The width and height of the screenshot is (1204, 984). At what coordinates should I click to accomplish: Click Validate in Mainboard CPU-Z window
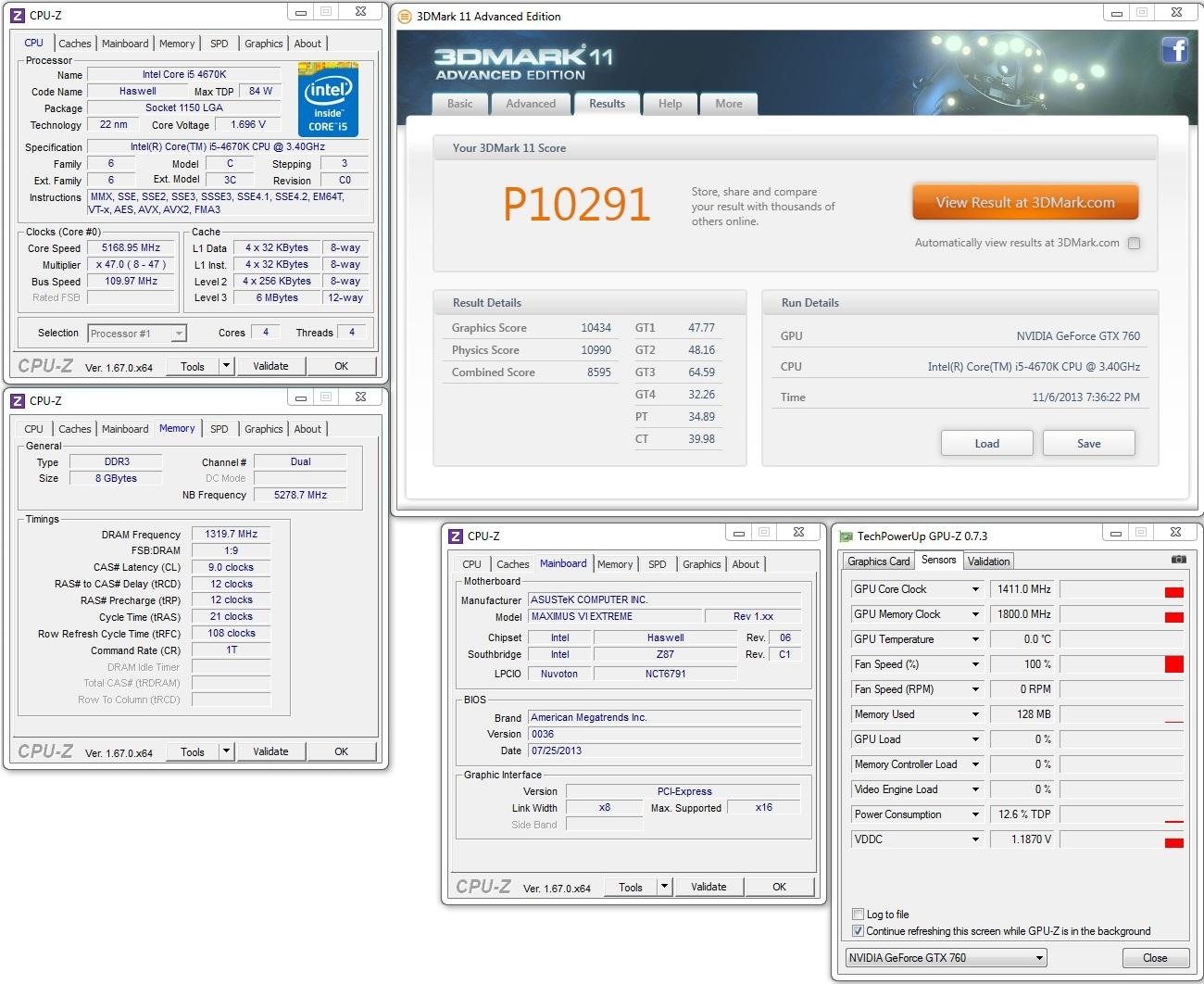709,887
